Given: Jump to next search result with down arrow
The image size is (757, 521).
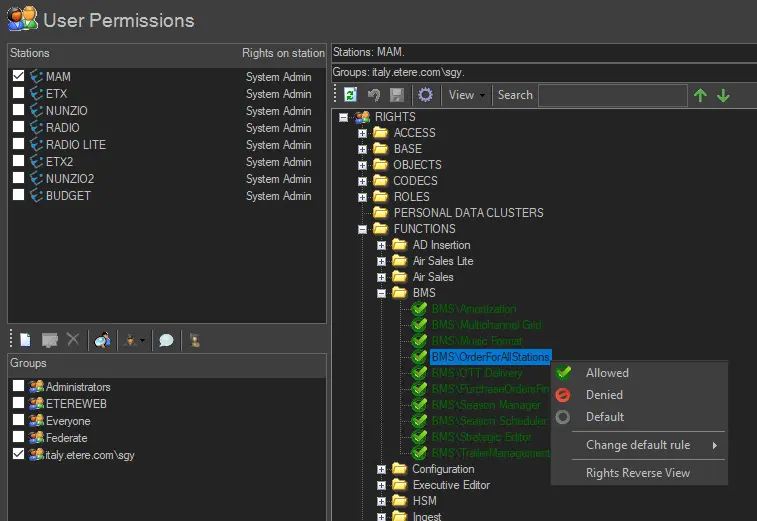Looking at the screenshot, I should click(x=723, y=95).
